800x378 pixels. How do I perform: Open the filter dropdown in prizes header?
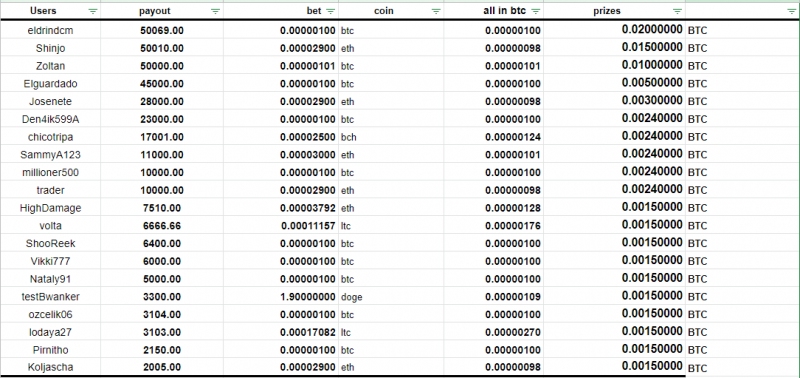pyautogui.click(x=678, y=11)
